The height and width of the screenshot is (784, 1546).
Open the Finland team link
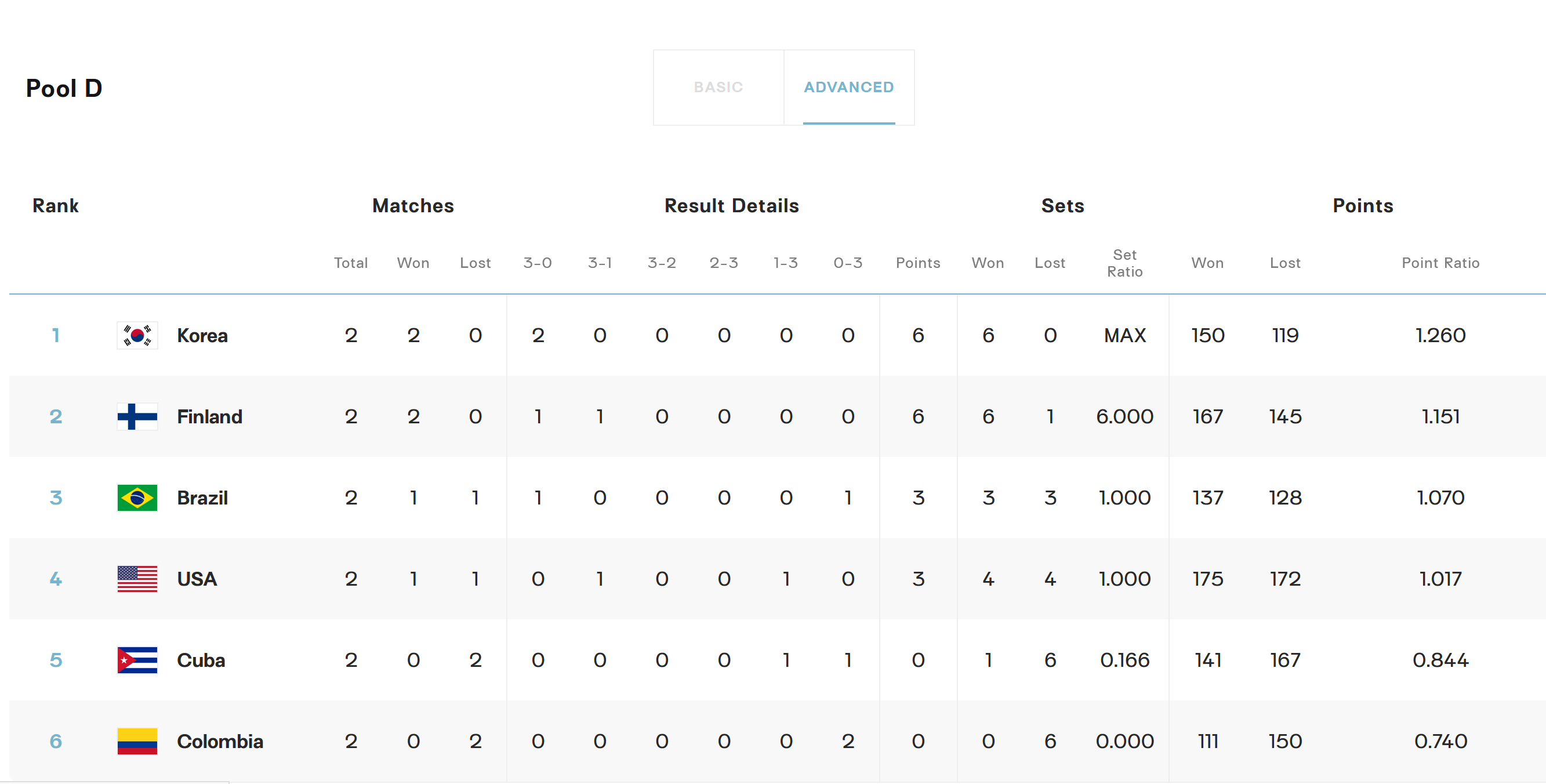(x=209, y=416)
